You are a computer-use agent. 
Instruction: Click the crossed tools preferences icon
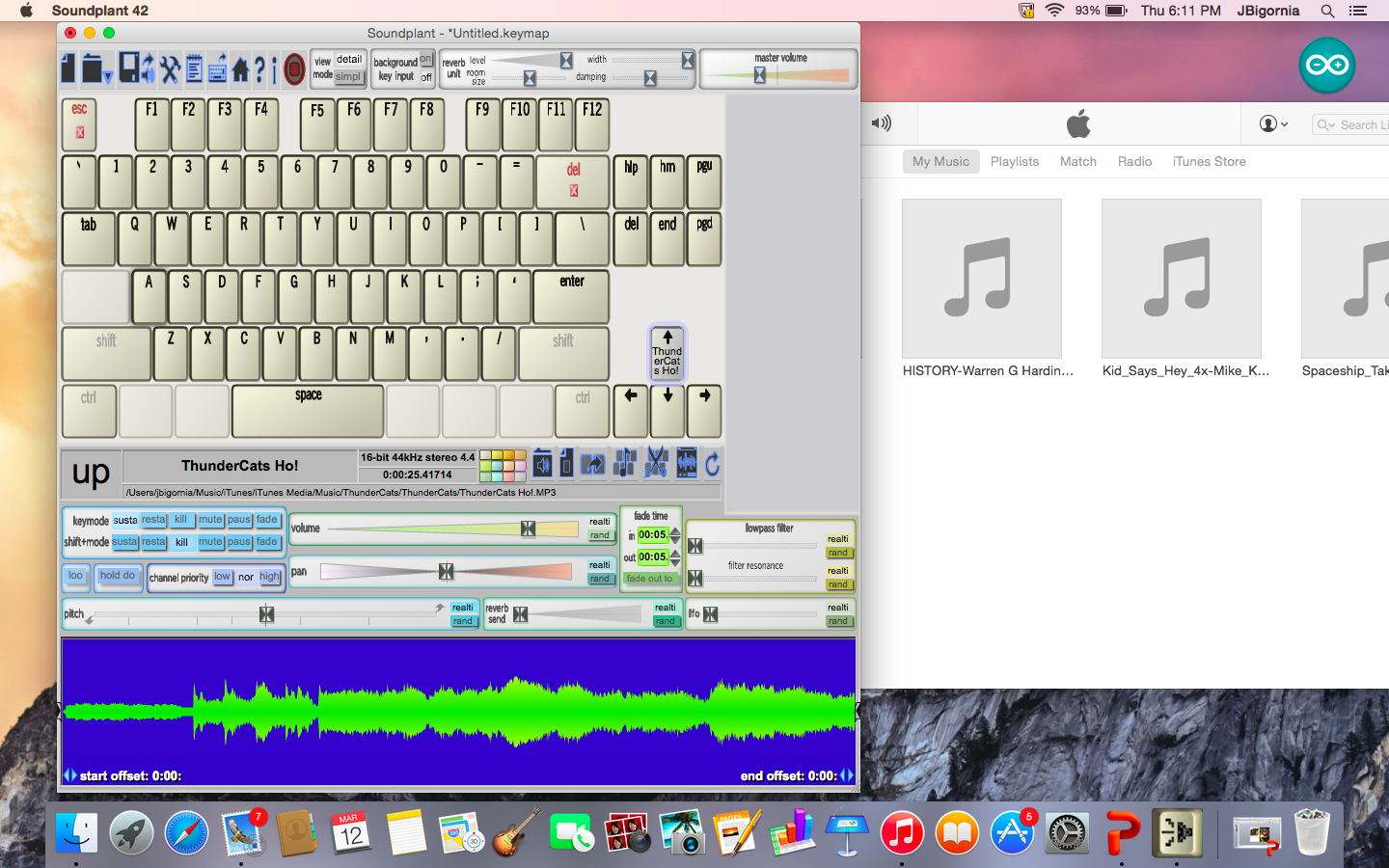[170, 68]
